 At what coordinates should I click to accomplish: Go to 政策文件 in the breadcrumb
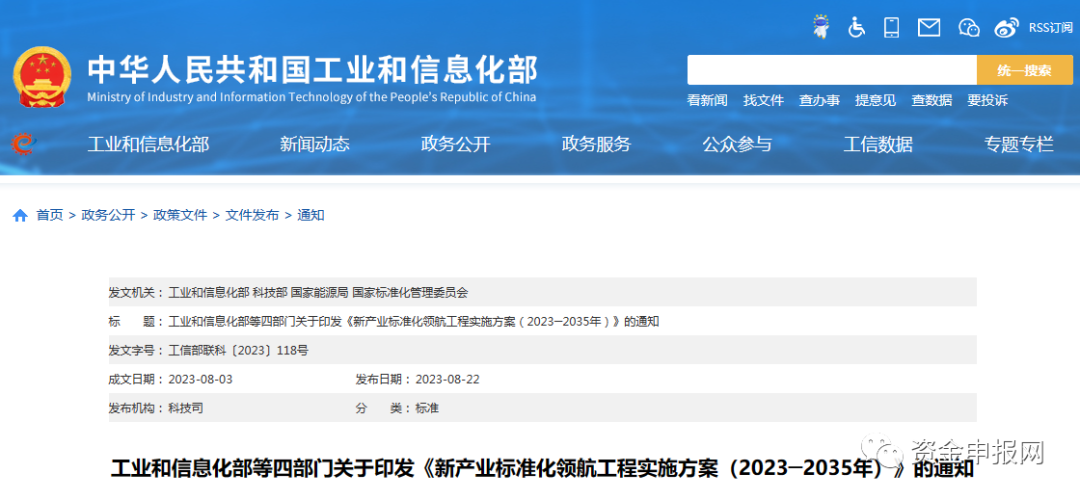click(180, 216)
